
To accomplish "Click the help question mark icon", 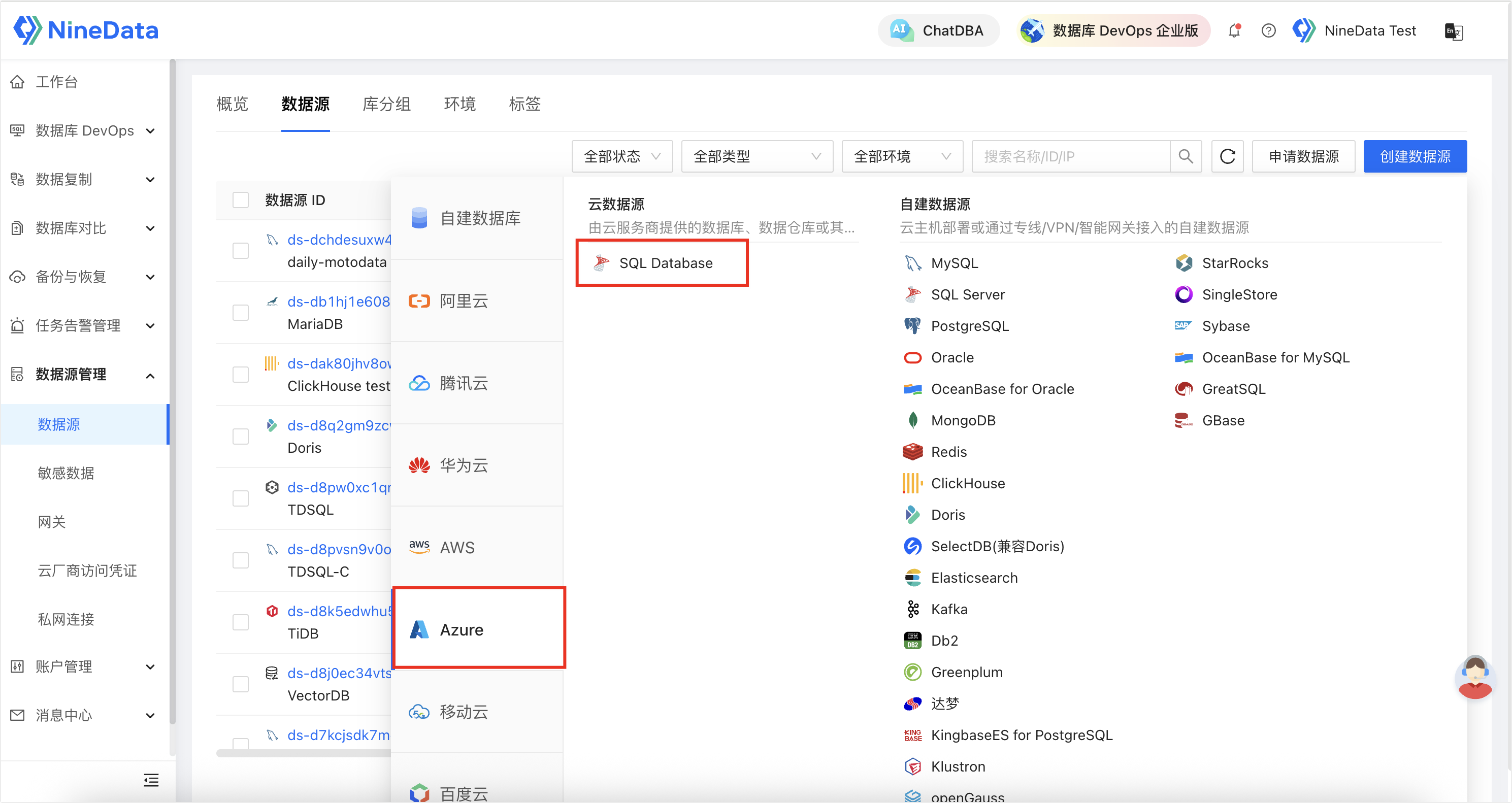I will pos(1268,30).
